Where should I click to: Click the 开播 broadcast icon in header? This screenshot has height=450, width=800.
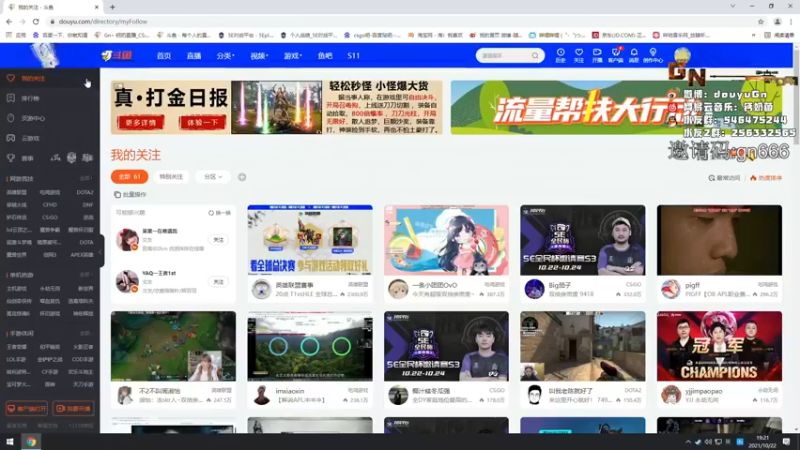tap(597, 53)
